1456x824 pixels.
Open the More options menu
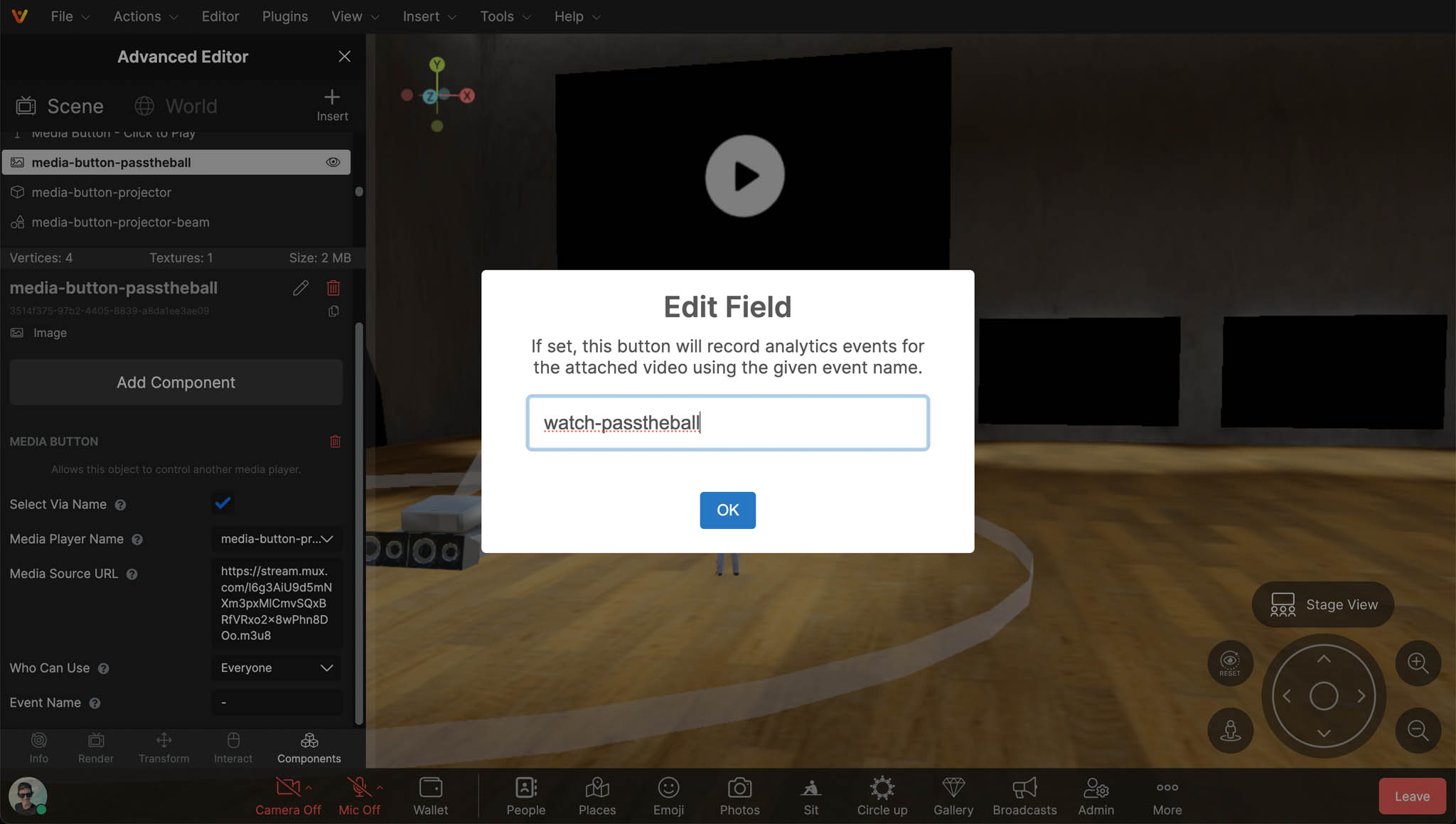[x=1167, y=796]
